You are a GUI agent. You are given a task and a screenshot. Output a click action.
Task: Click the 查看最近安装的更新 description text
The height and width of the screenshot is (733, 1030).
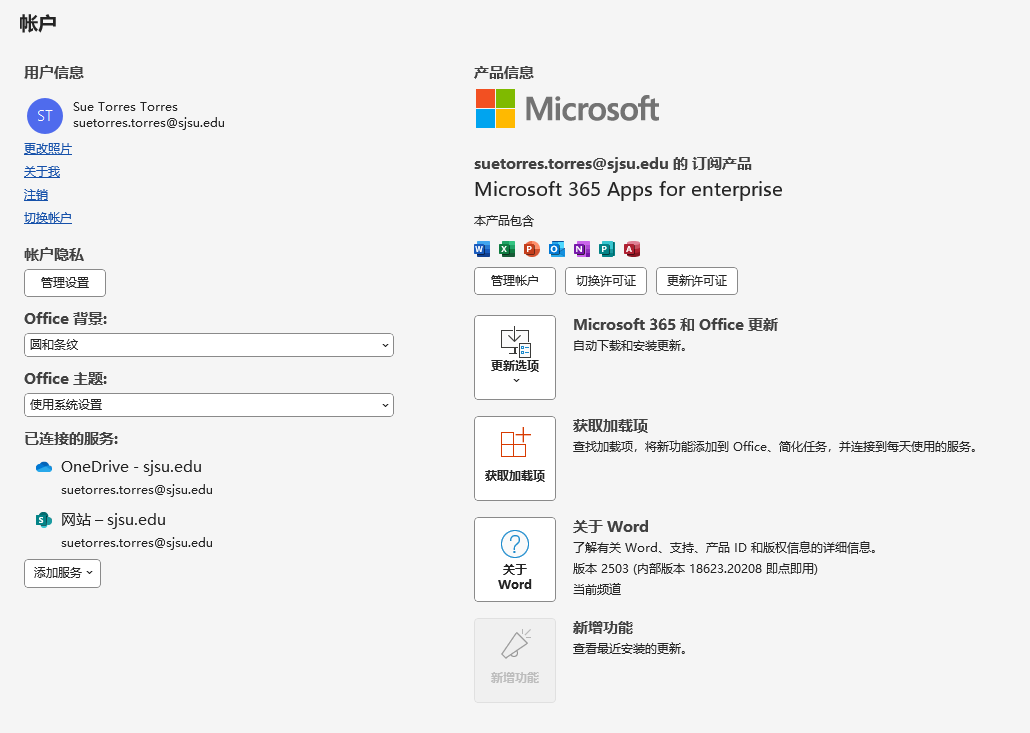click(x=630, y=649)
